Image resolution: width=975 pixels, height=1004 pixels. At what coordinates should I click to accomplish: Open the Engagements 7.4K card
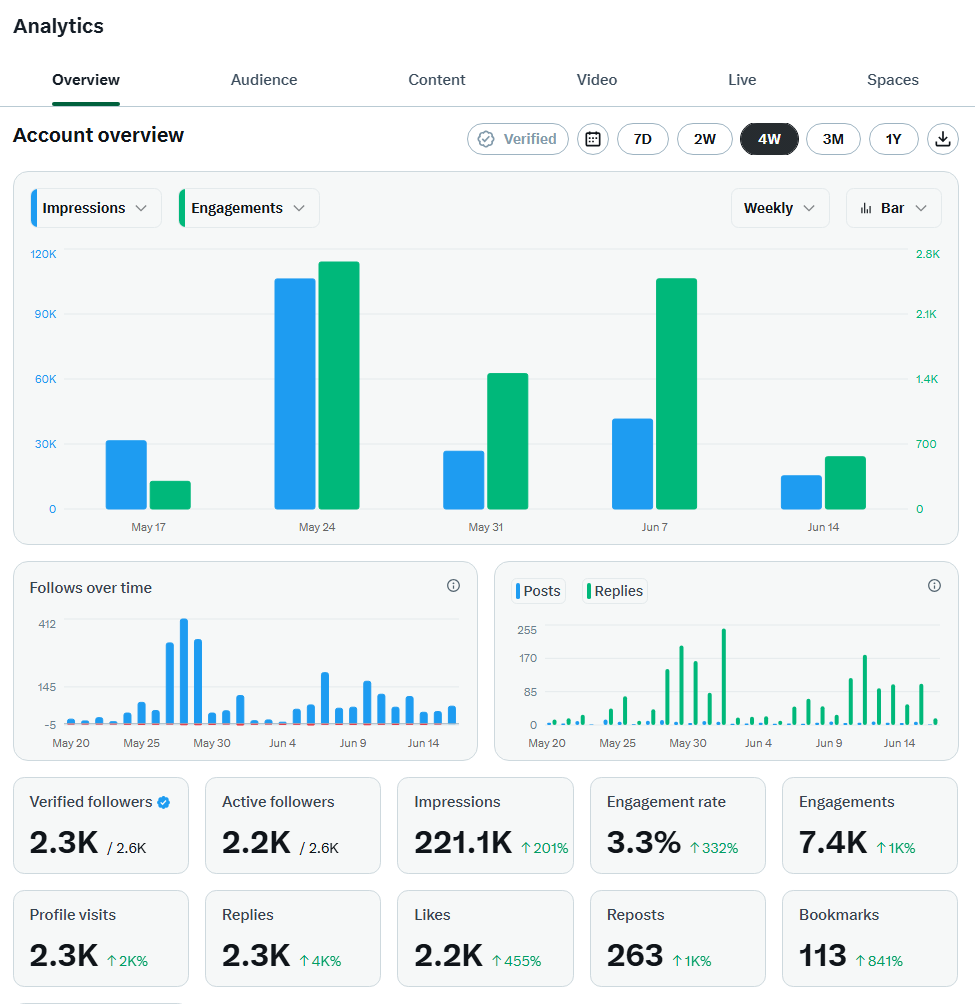coord(870,825)
